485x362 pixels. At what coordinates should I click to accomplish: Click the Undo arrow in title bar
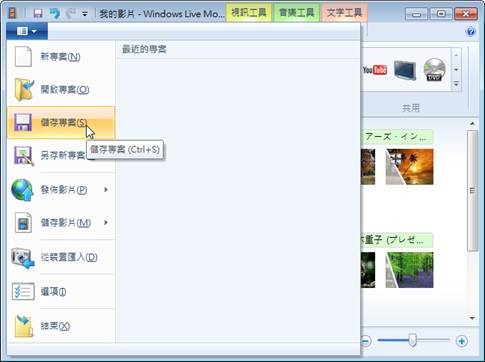(54, 13)
